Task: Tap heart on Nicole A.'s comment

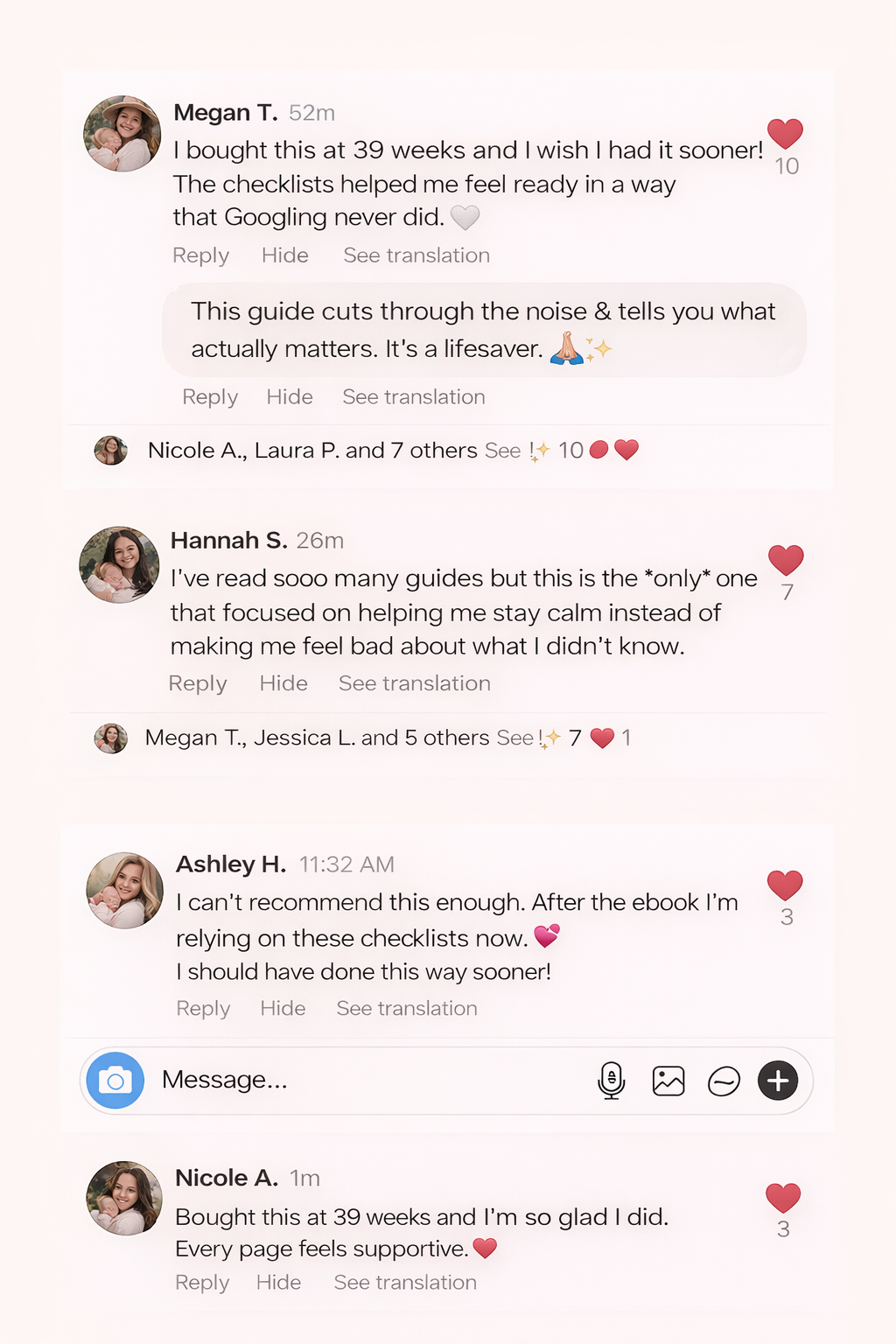Action: (x=783, y=1198)
